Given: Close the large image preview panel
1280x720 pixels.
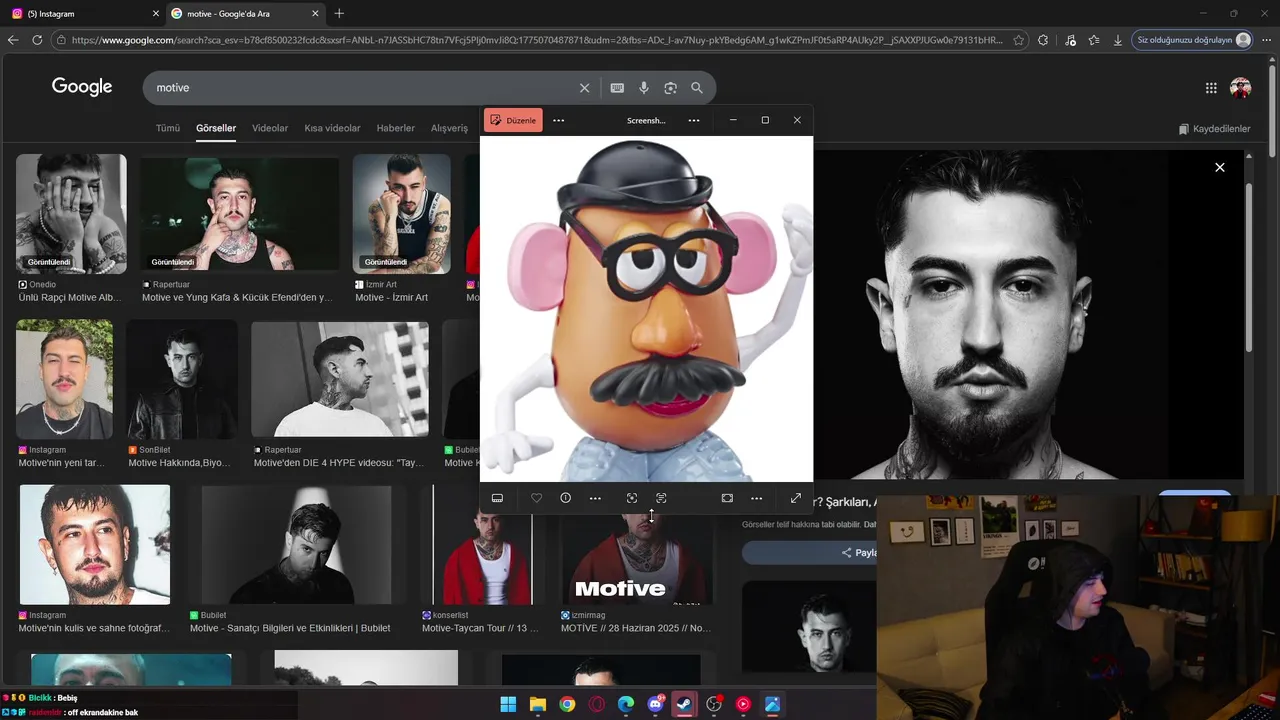Looking at the screenshot, I should pos(1220,167).
